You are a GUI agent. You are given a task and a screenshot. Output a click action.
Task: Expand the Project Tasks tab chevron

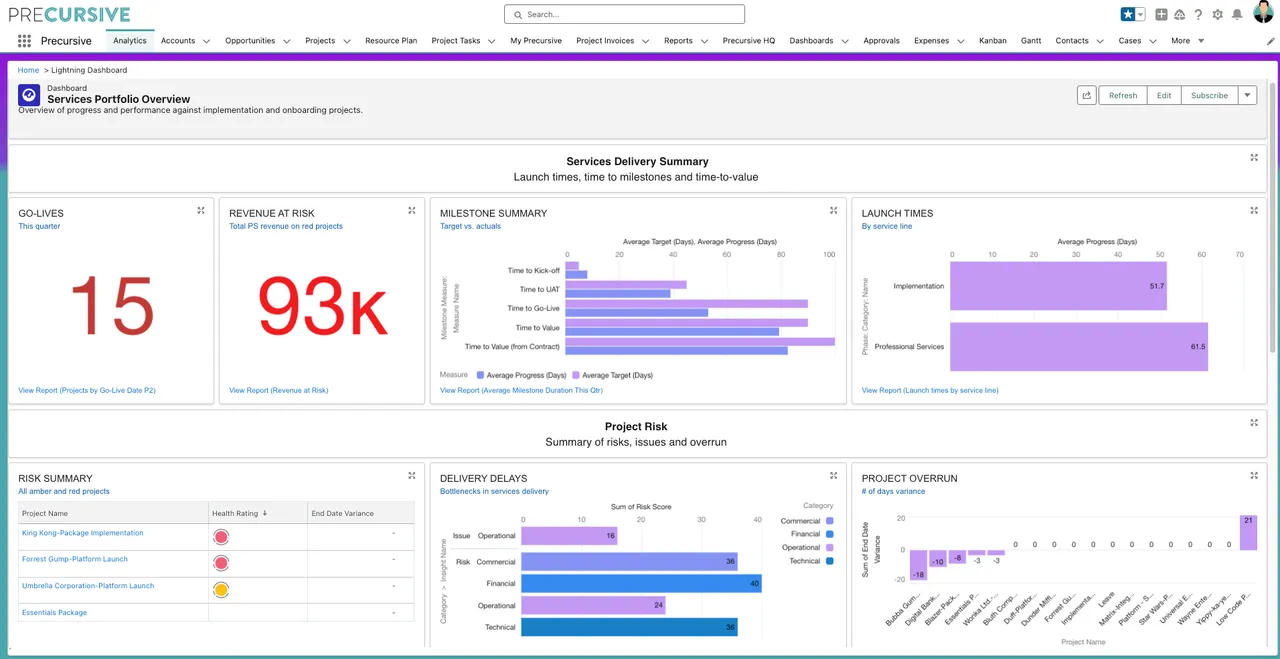492,41
